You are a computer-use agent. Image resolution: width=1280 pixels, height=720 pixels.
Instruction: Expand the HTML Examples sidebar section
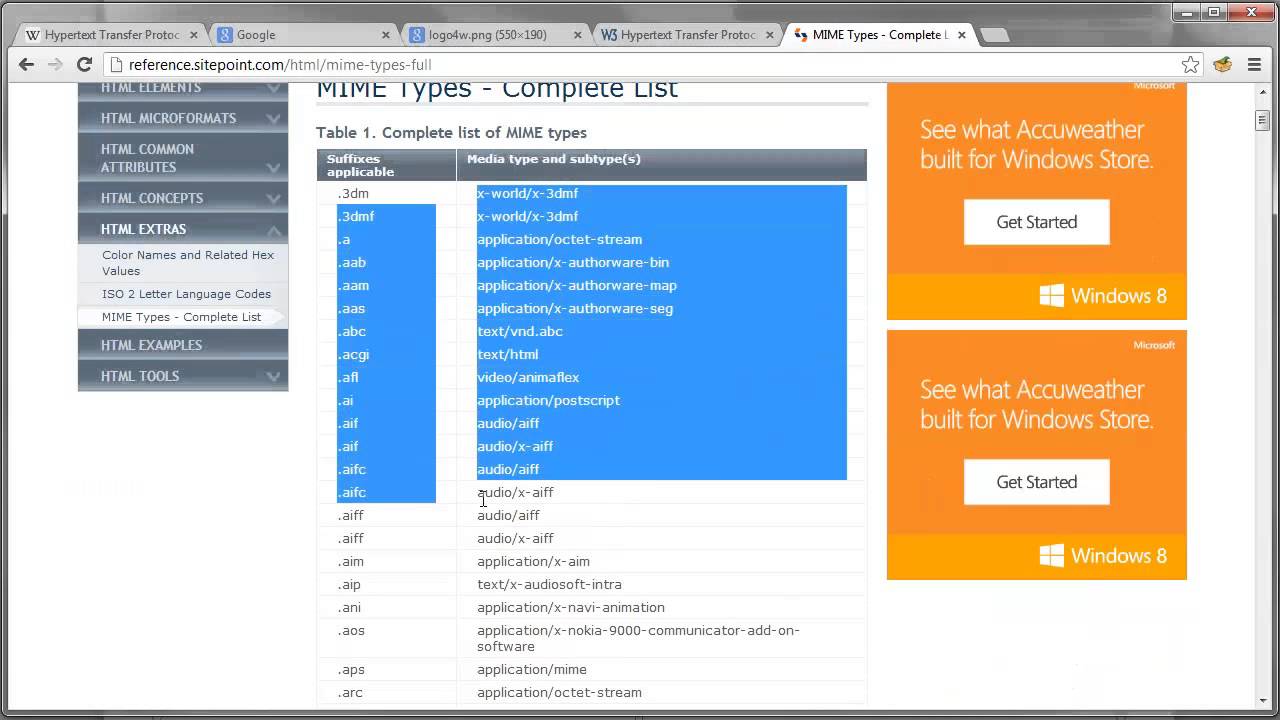183,345
